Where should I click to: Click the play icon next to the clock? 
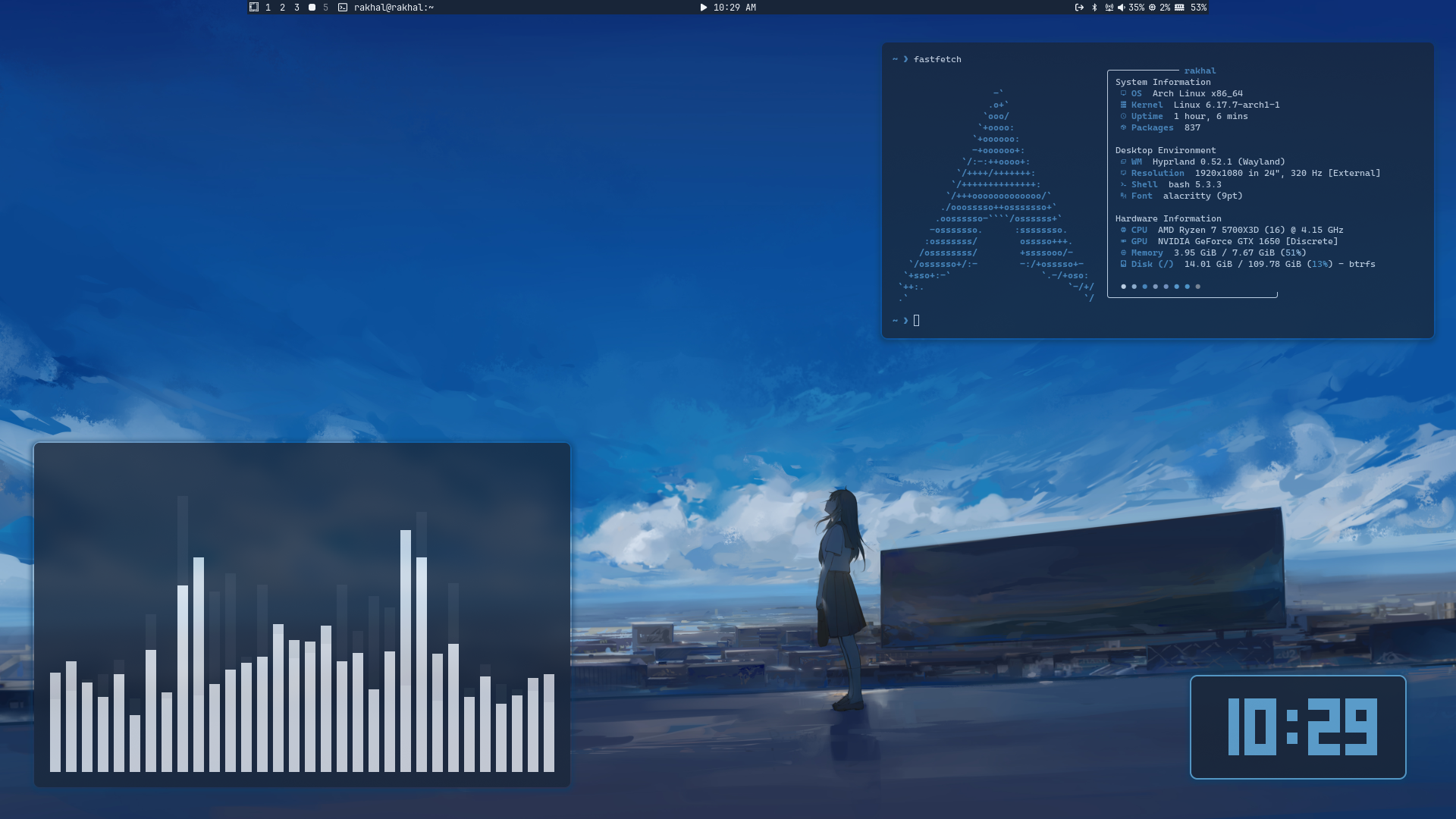click(703, 8)
